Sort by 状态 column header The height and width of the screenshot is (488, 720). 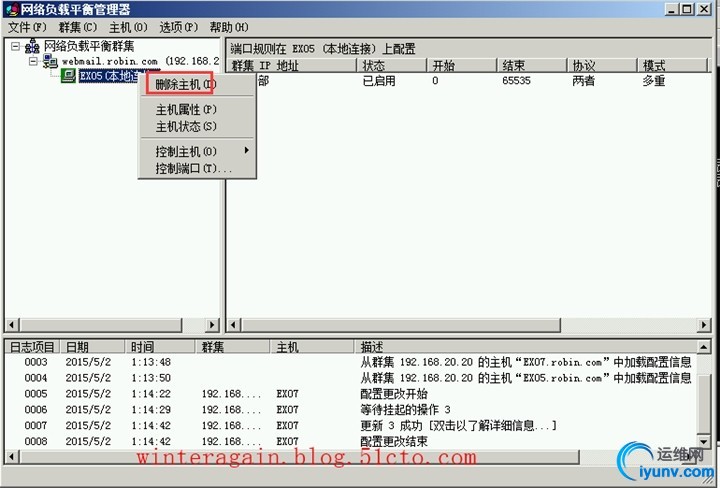(392, 66)
